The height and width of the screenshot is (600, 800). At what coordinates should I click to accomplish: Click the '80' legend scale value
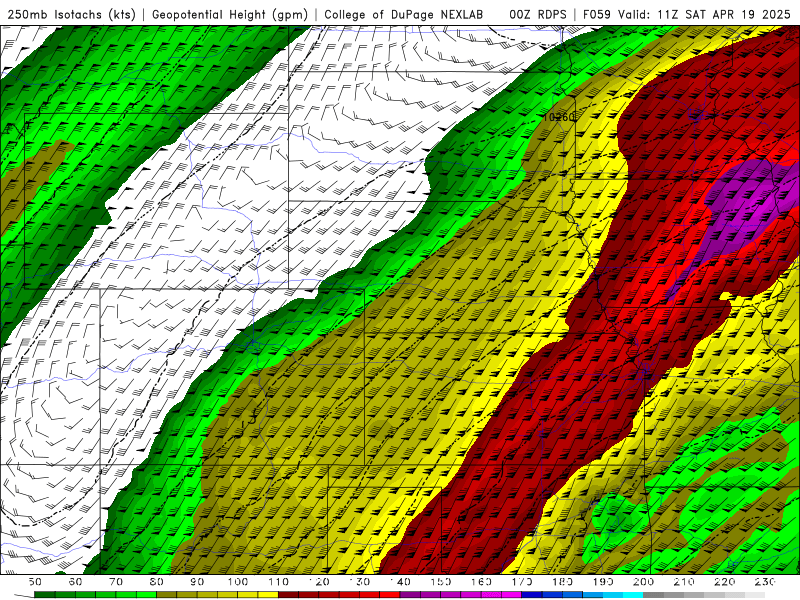156,582
